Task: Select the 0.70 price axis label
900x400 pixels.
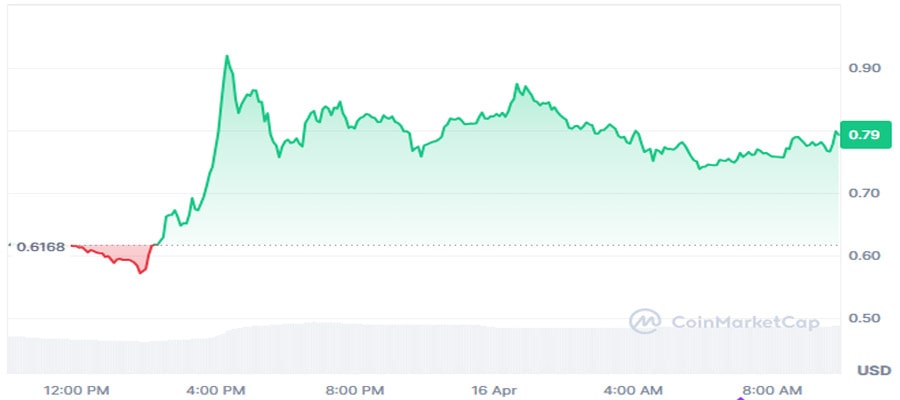Action: [865, 193]
